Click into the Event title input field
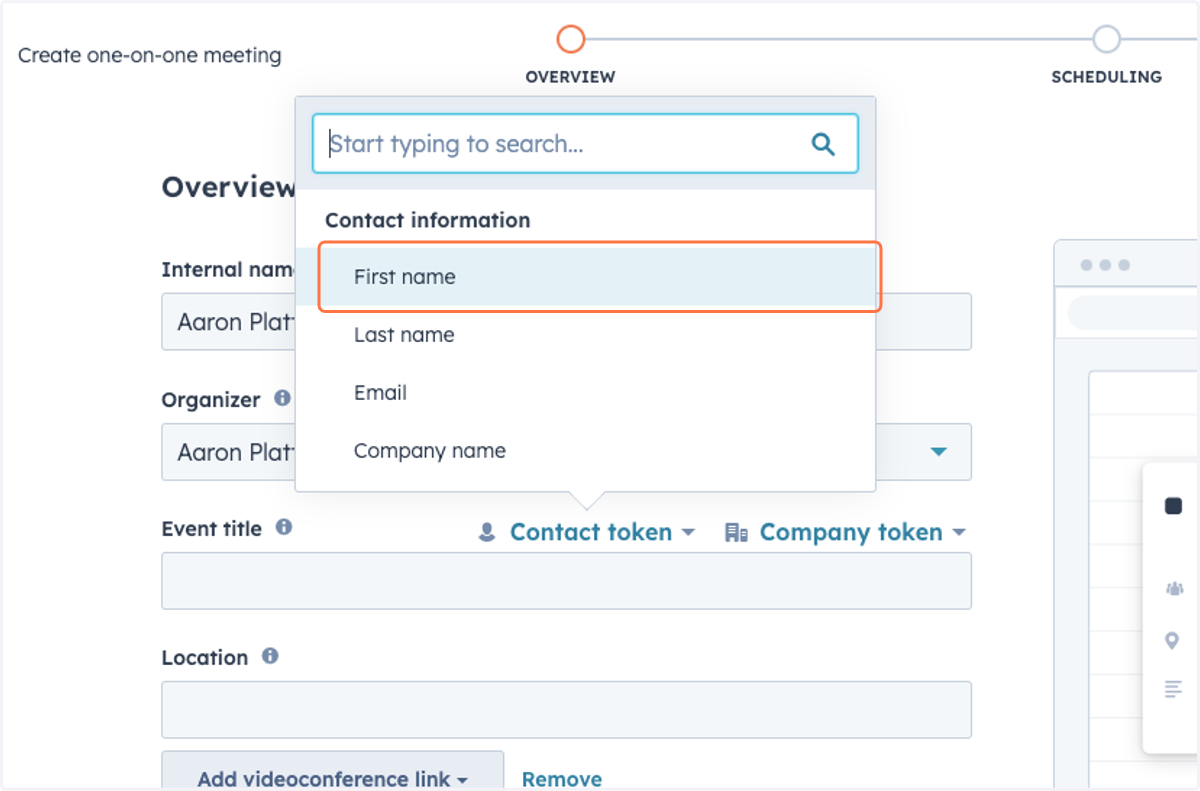 566,581
